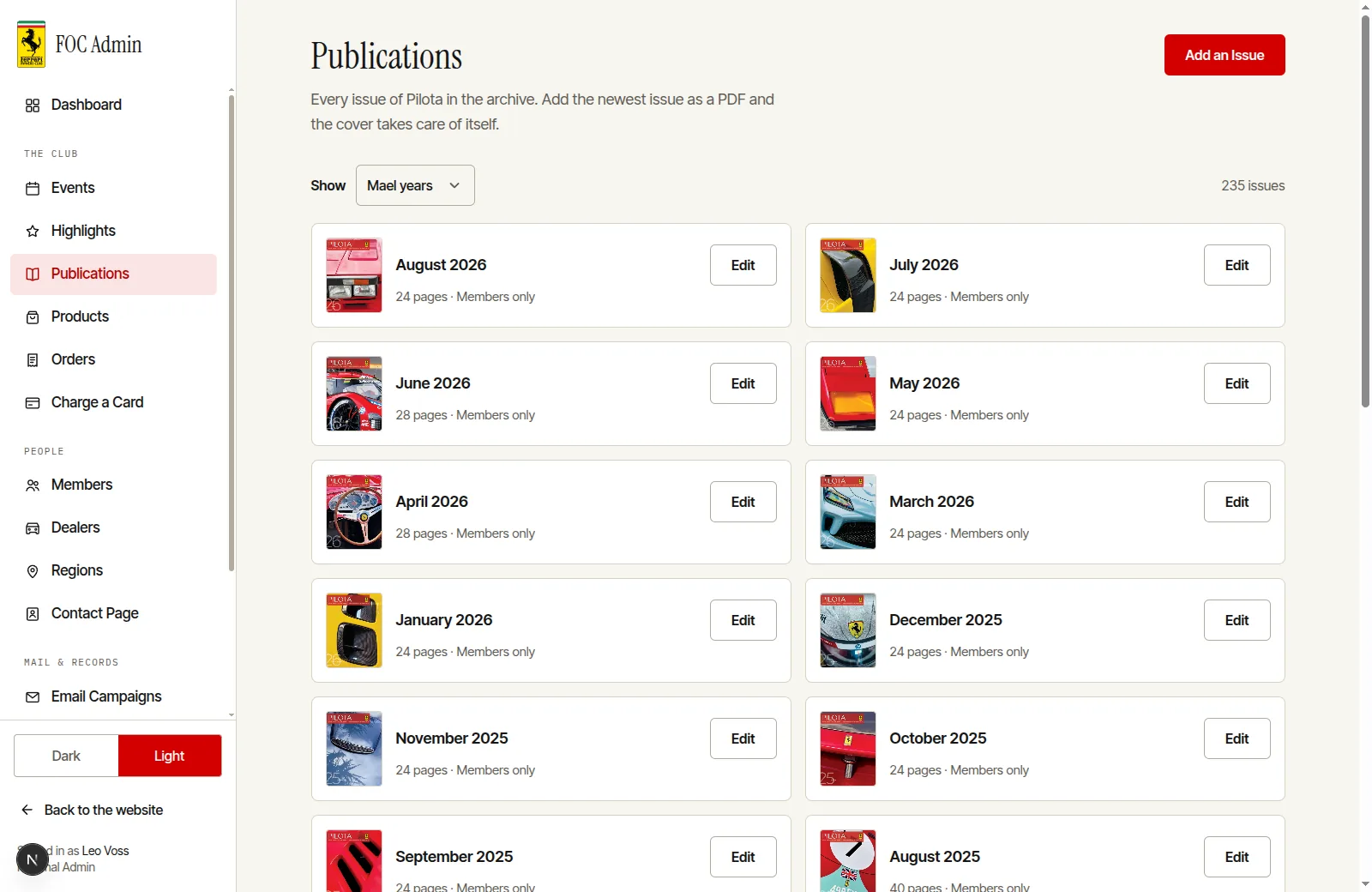Select Products in the sidebar
This screenshot has width=1372, height=892.
coord(113,317)
